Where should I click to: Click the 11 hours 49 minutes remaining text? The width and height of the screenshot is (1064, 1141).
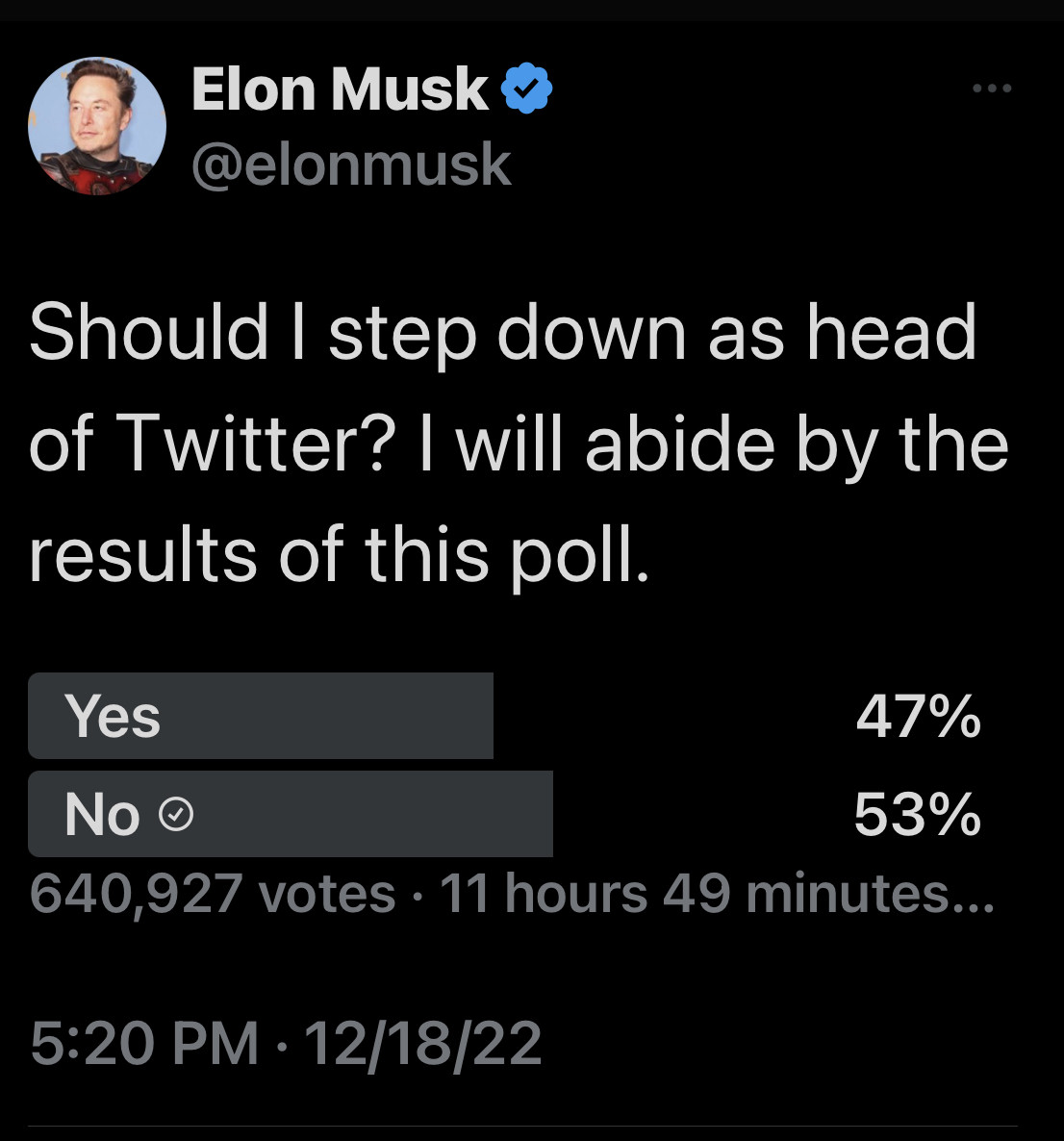click(x=716, y=893)
